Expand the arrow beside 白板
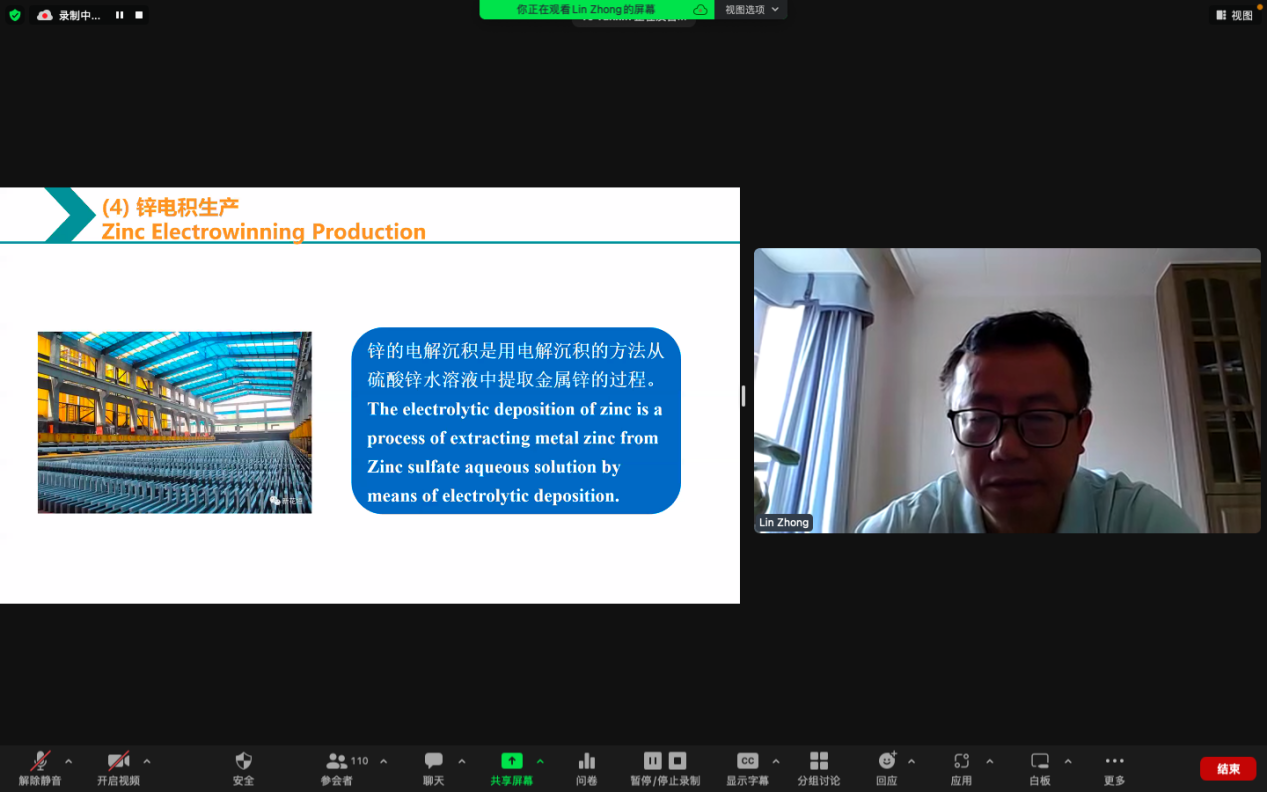1267x792 pixels. pyautogui.click(x=1068, y=762)
